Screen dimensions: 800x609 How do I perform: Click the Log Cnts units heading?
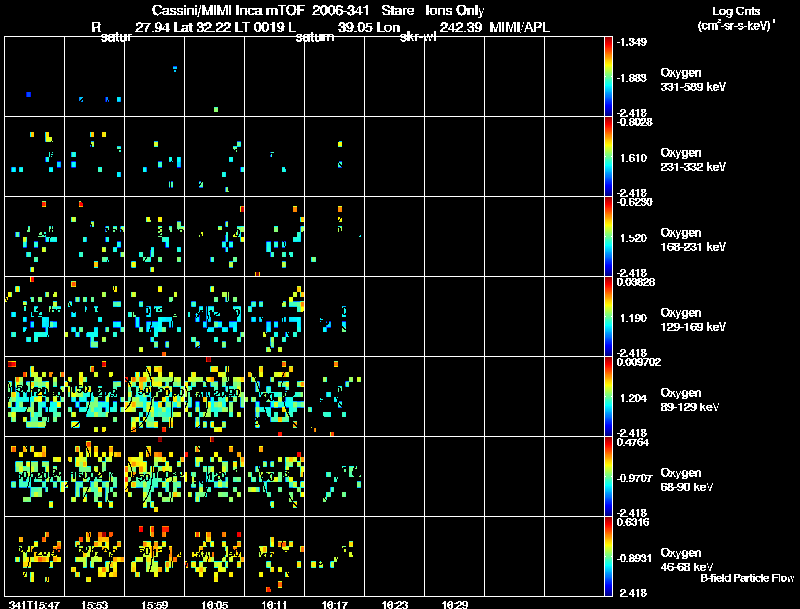point(736,11)
